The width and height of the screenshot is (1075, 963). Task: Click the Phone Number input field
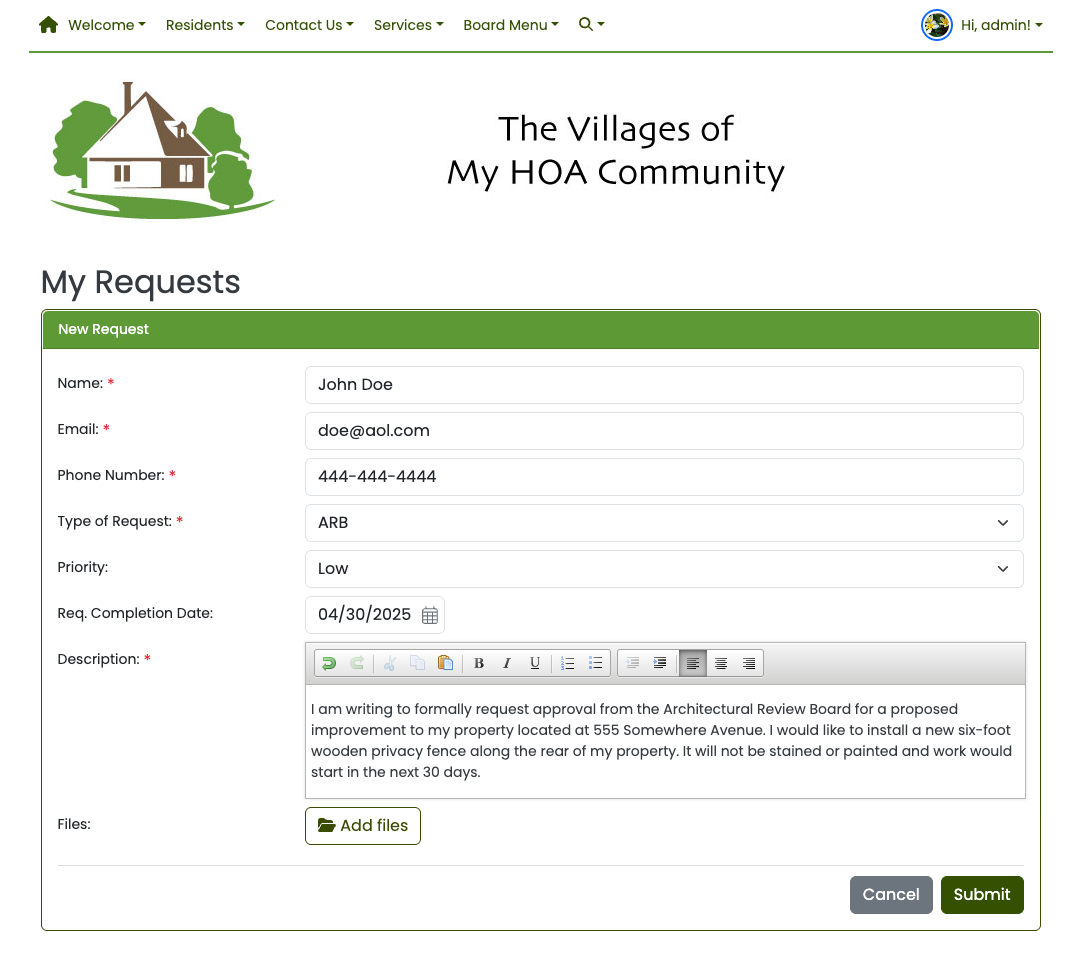(663, 477)
